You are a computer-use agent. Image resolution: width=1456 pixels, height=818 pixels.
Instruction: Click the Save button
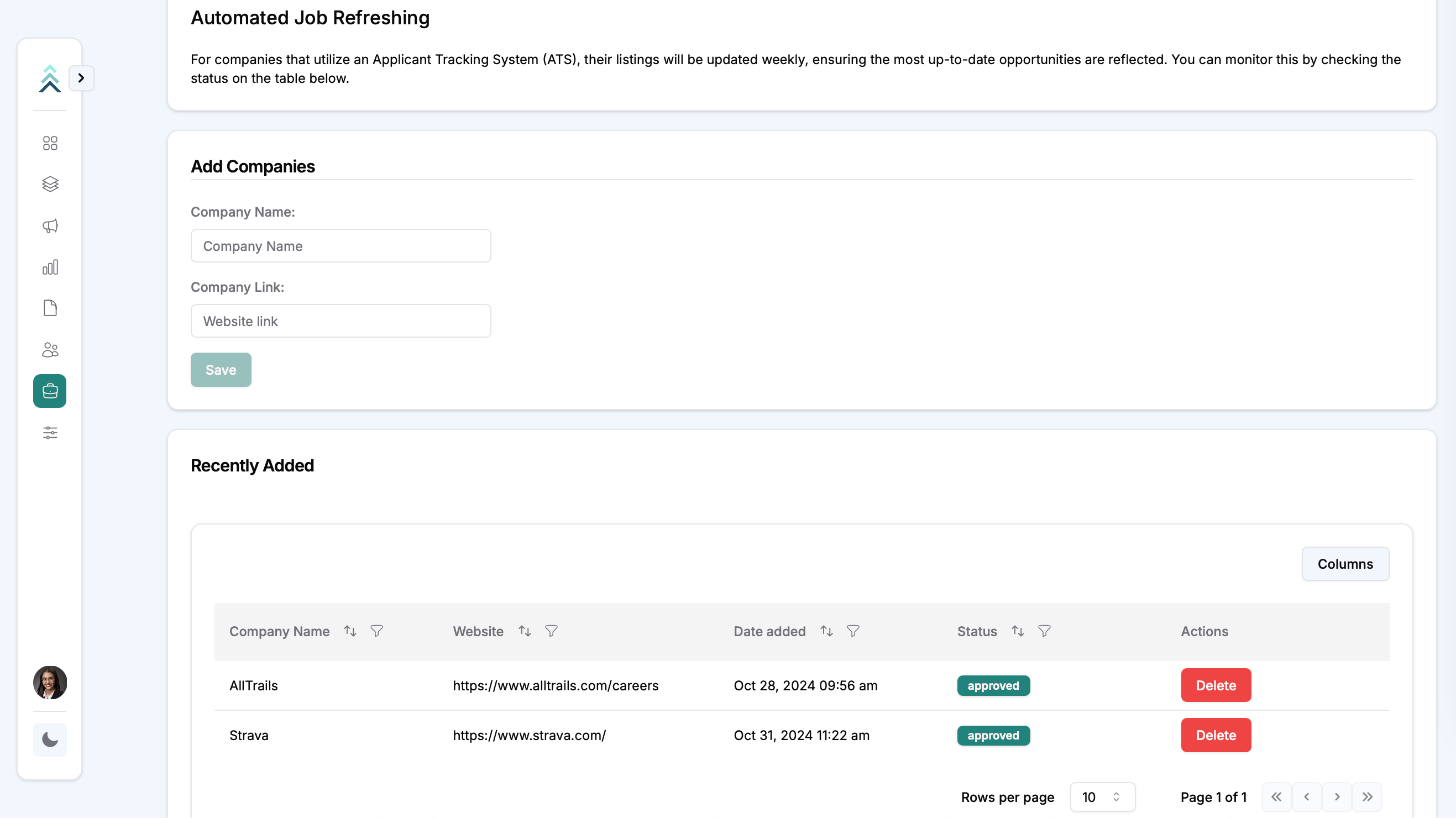pos(221,370)
